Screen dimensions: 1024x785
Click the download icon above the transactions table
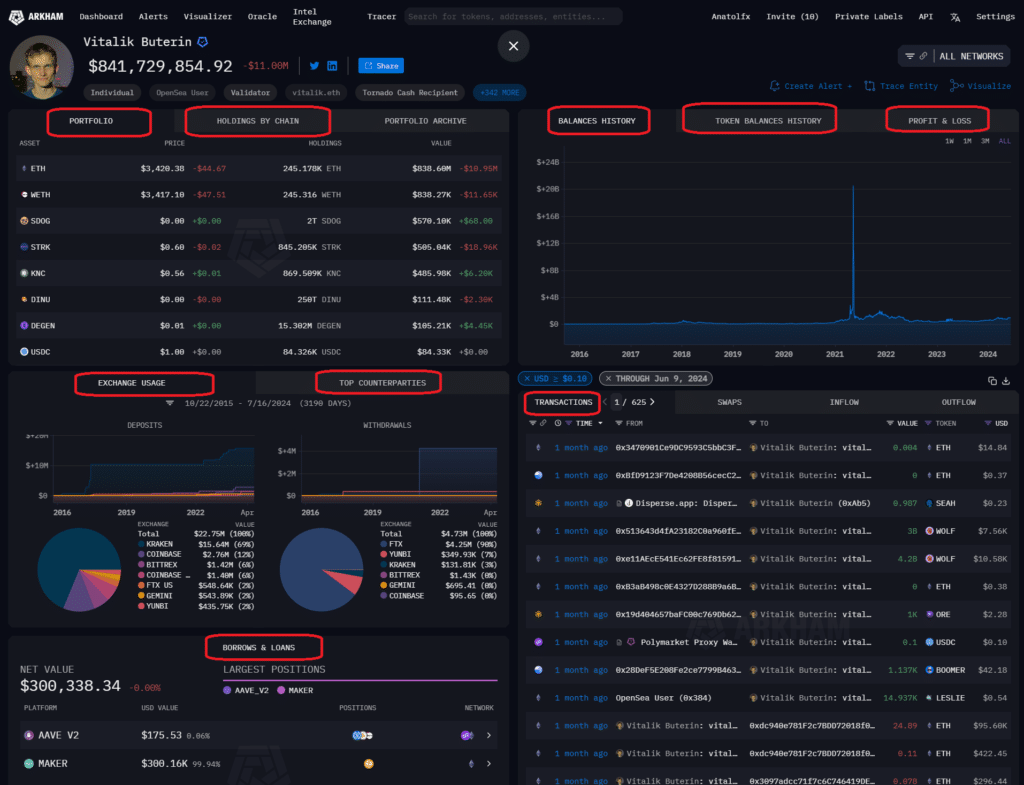pyautogui.click(x=1006, y=381)
